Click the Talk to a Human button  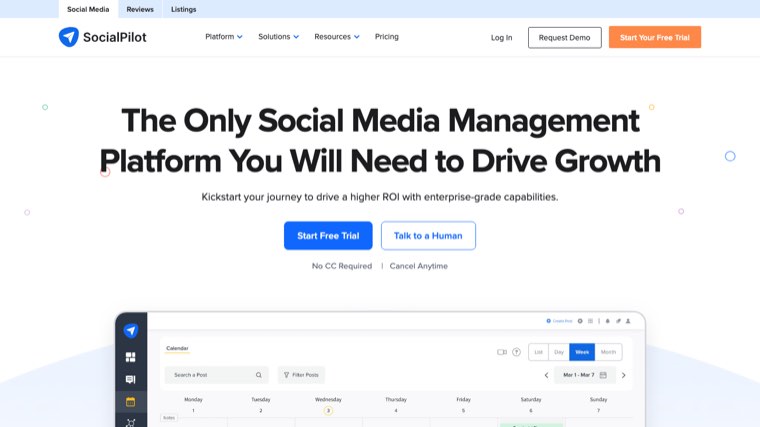pos(428,236)
